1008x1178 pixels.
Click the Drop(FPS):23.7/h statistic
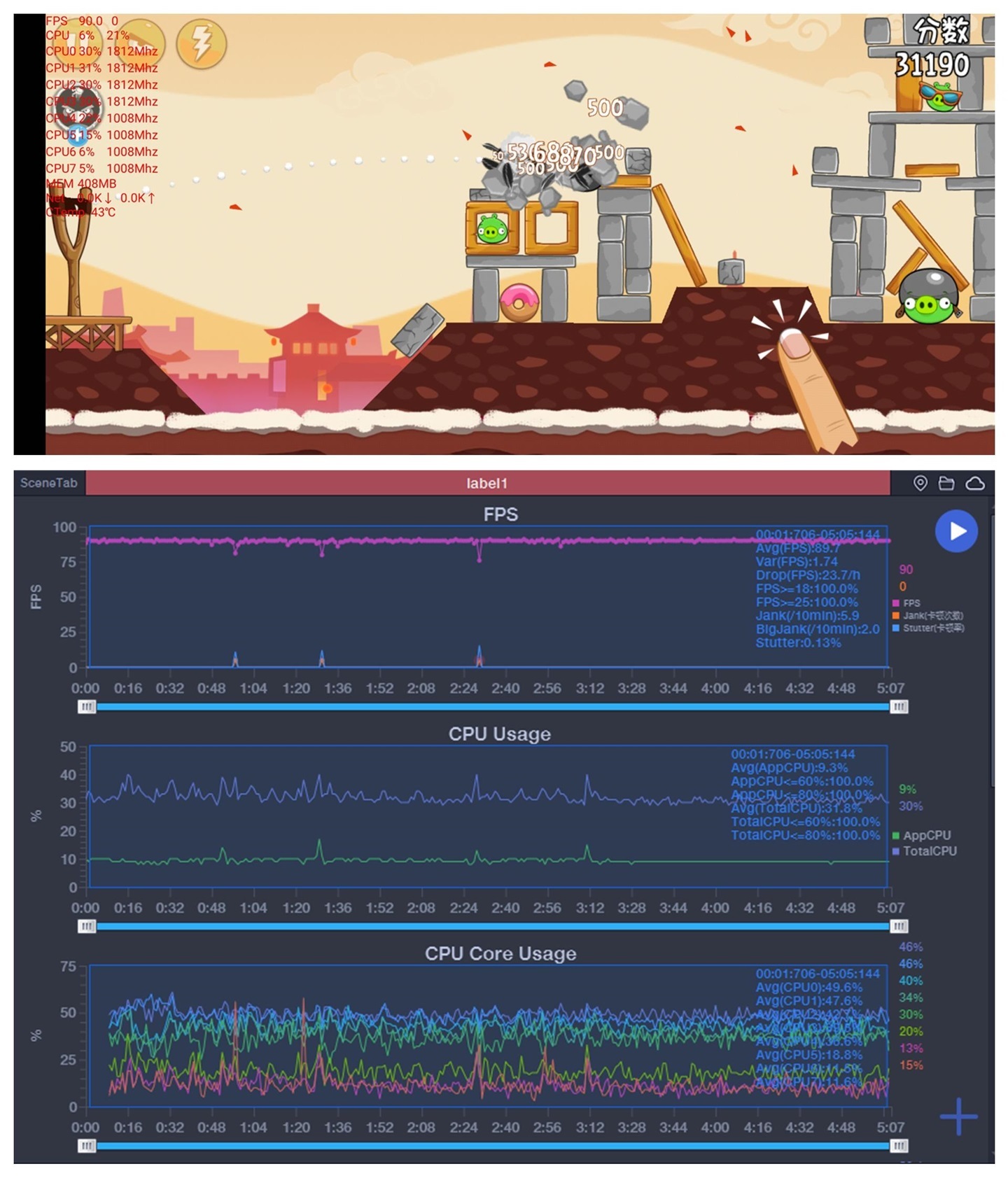pos(808,575)
